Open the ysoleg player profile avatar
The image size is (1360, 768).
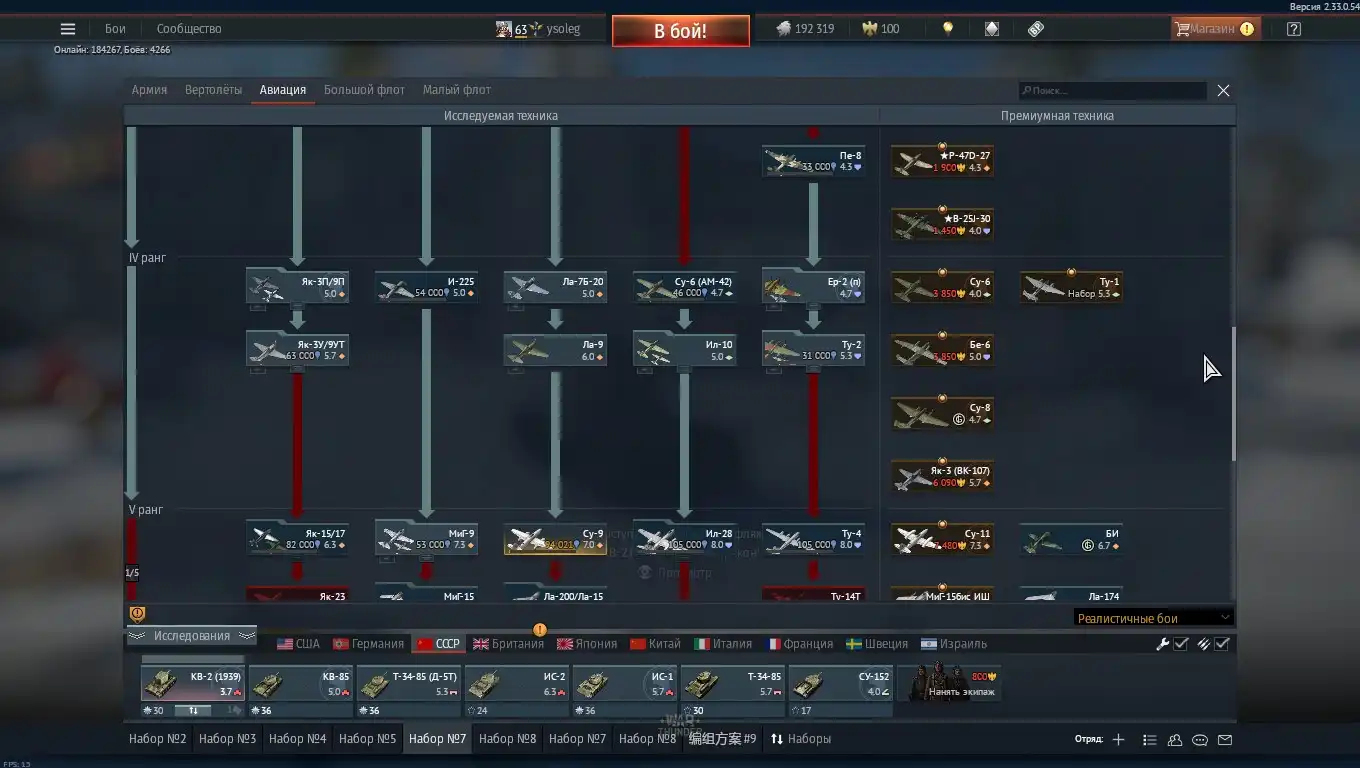click(x=504, y=29)
